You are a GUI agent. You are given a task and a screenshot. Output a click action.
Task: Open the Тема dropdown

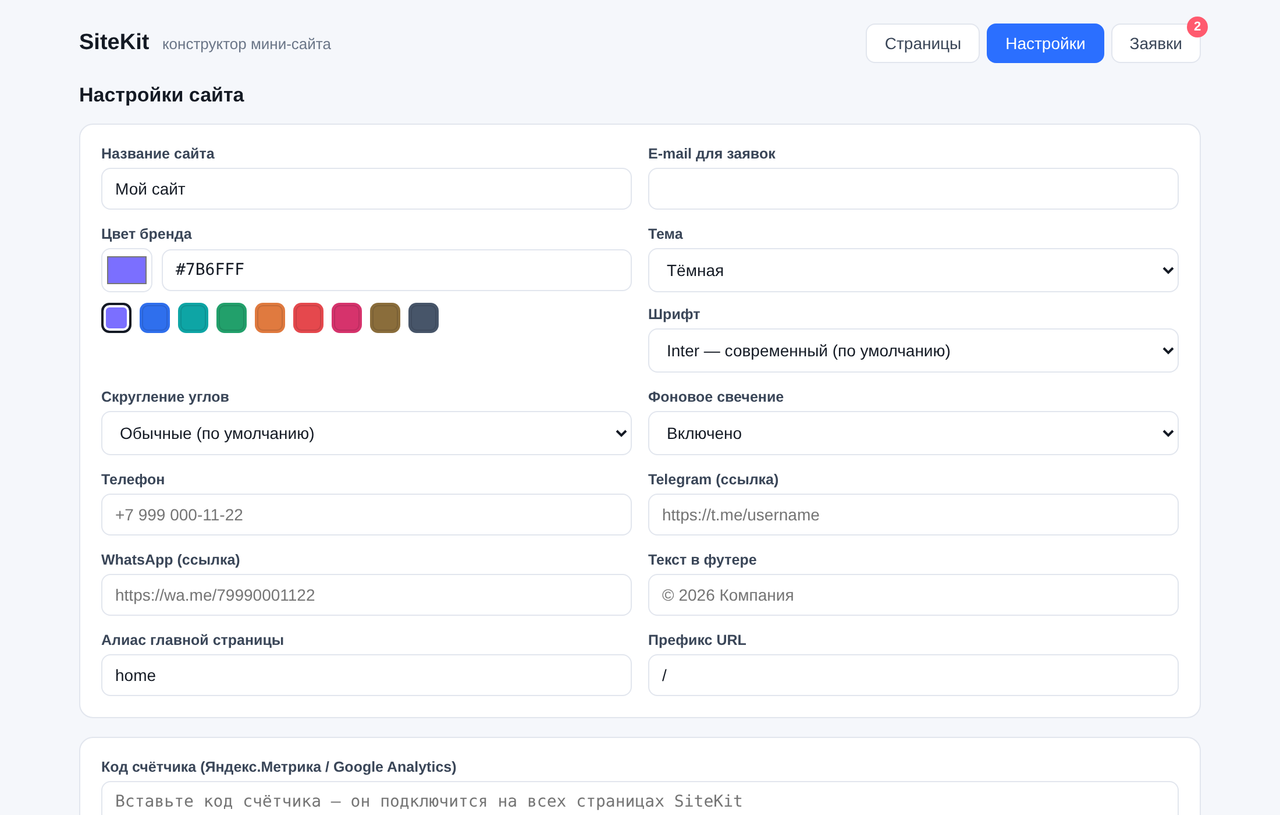[913, 270]
